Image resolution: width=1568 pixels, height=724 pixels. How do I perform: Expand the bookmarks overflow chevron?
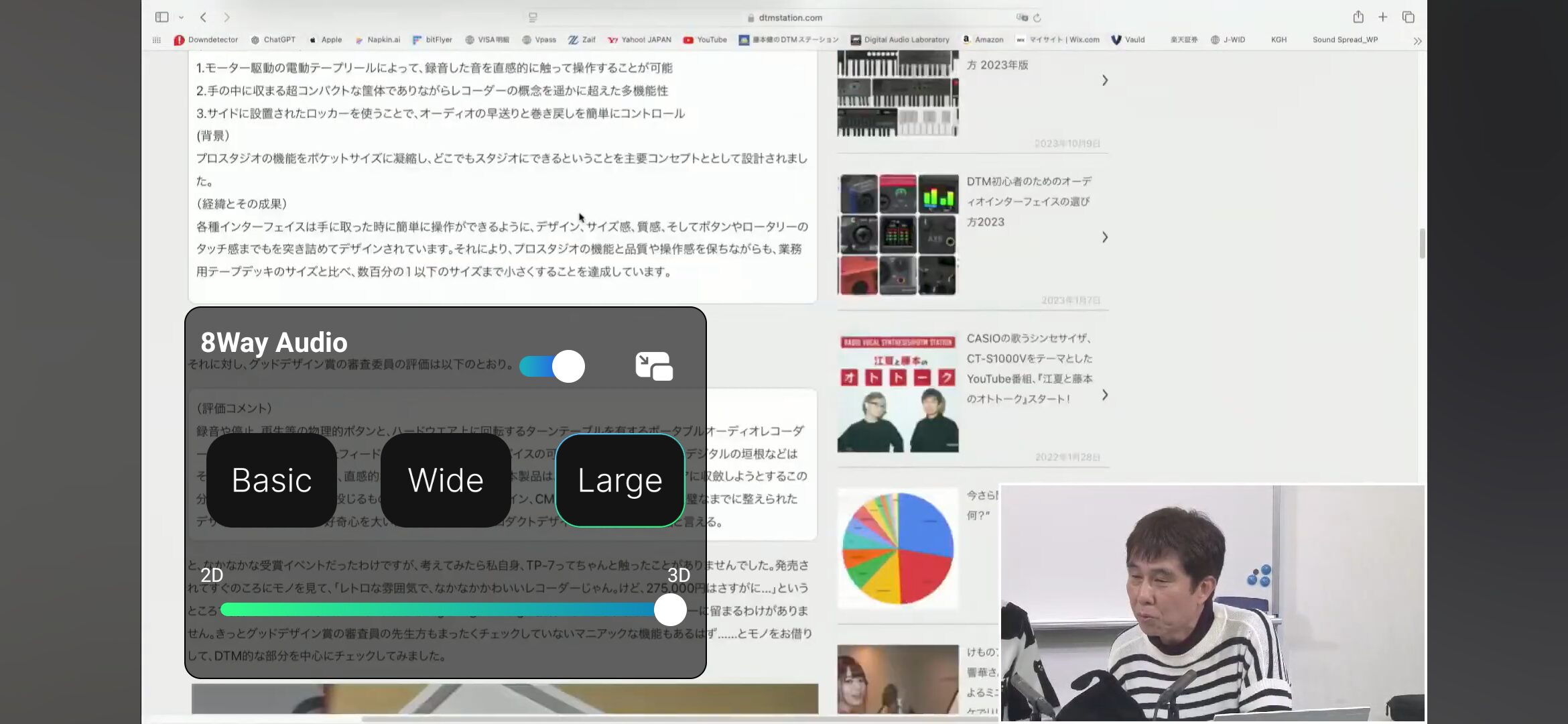click(x=1417, y=41)
